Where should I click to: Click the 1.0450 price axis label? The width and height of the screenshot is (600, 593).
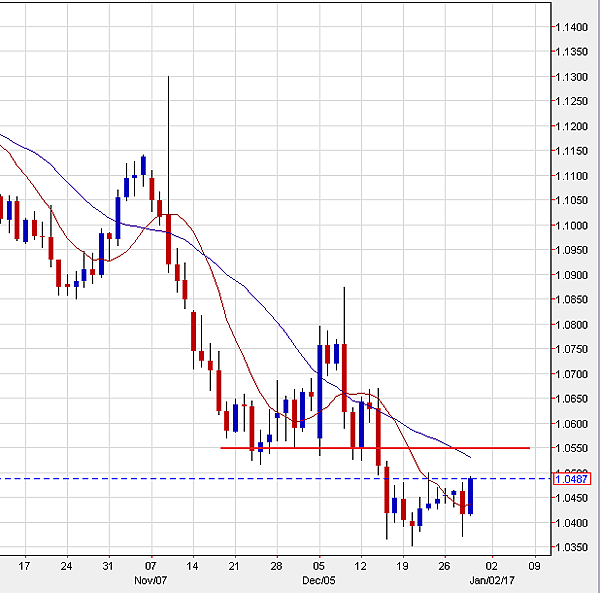pyautogui.click(x=571, y=498)
